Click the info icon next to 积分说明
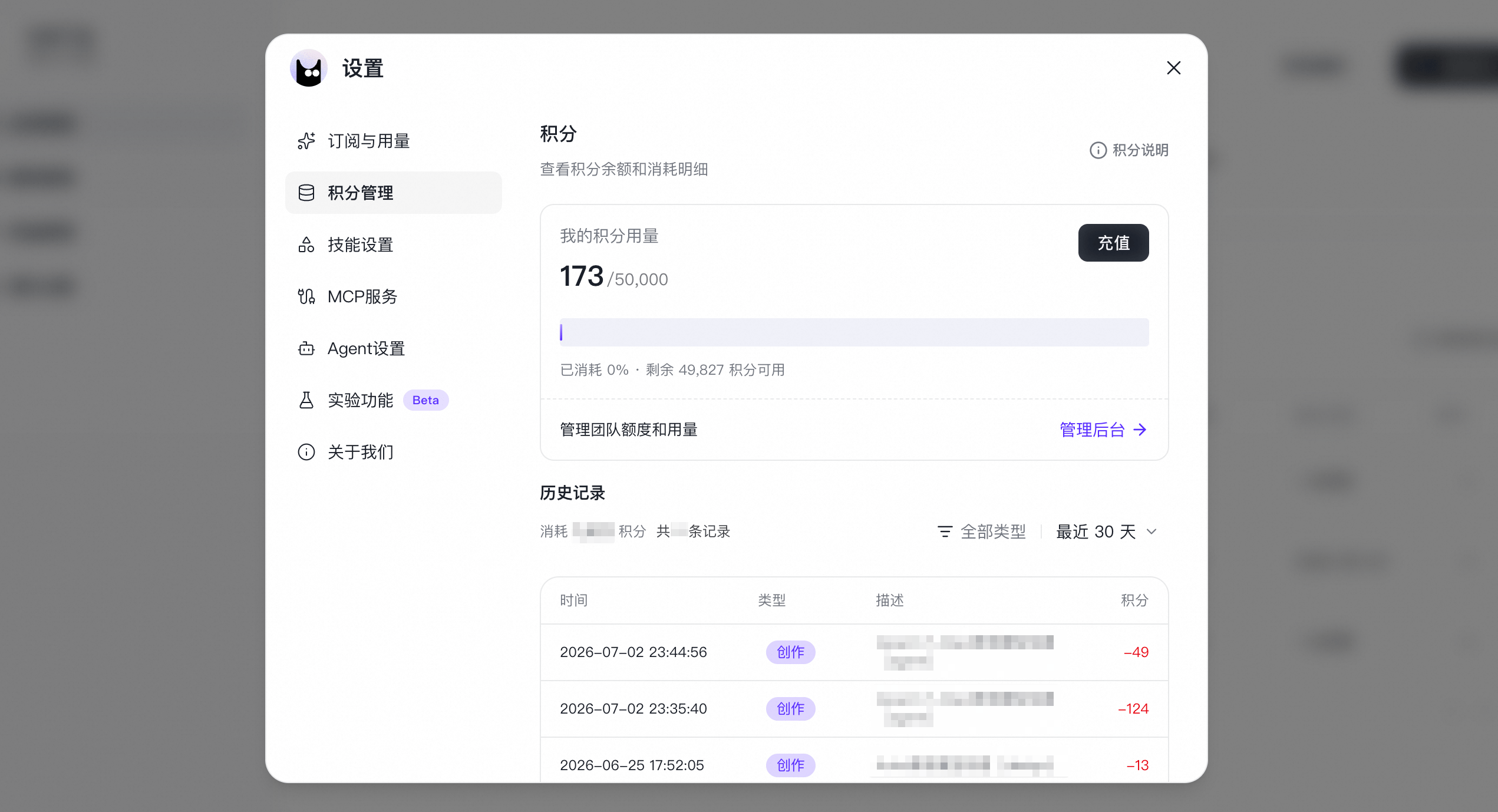 click(x=1098, y=150)
